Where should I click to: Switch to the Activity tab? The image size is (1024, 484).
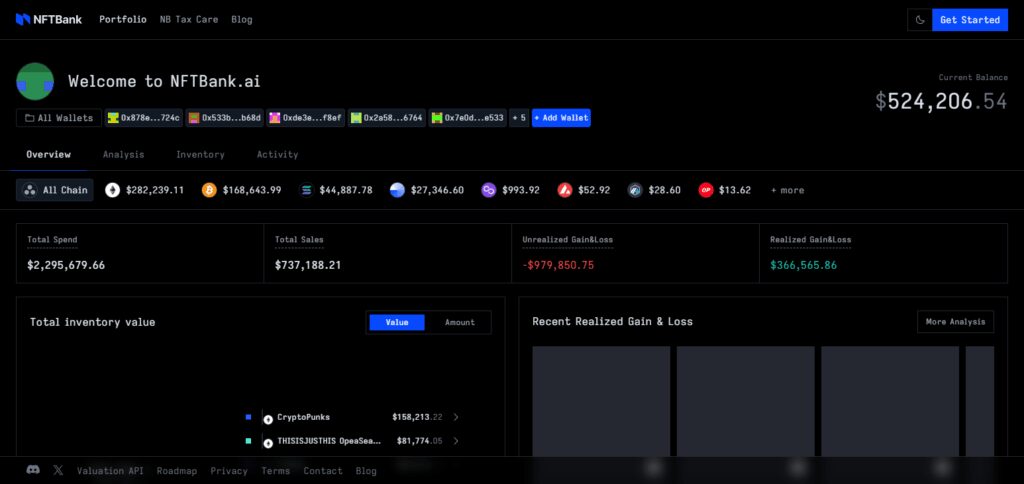pyautogui.click(x=278, y=155)
